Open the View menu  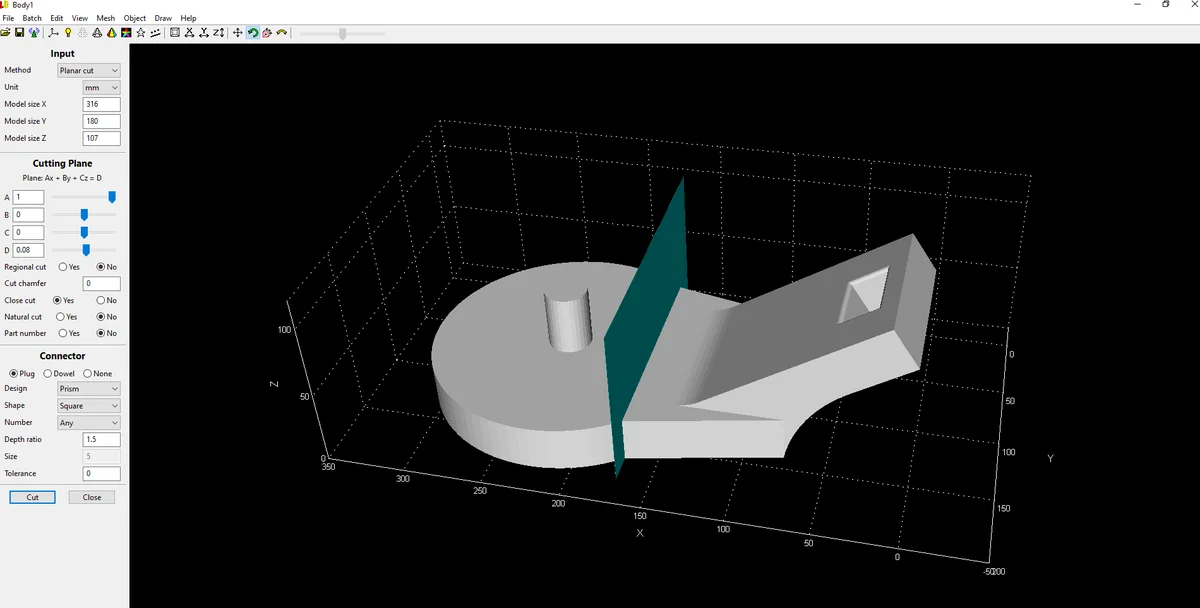(x=80, y=18)
